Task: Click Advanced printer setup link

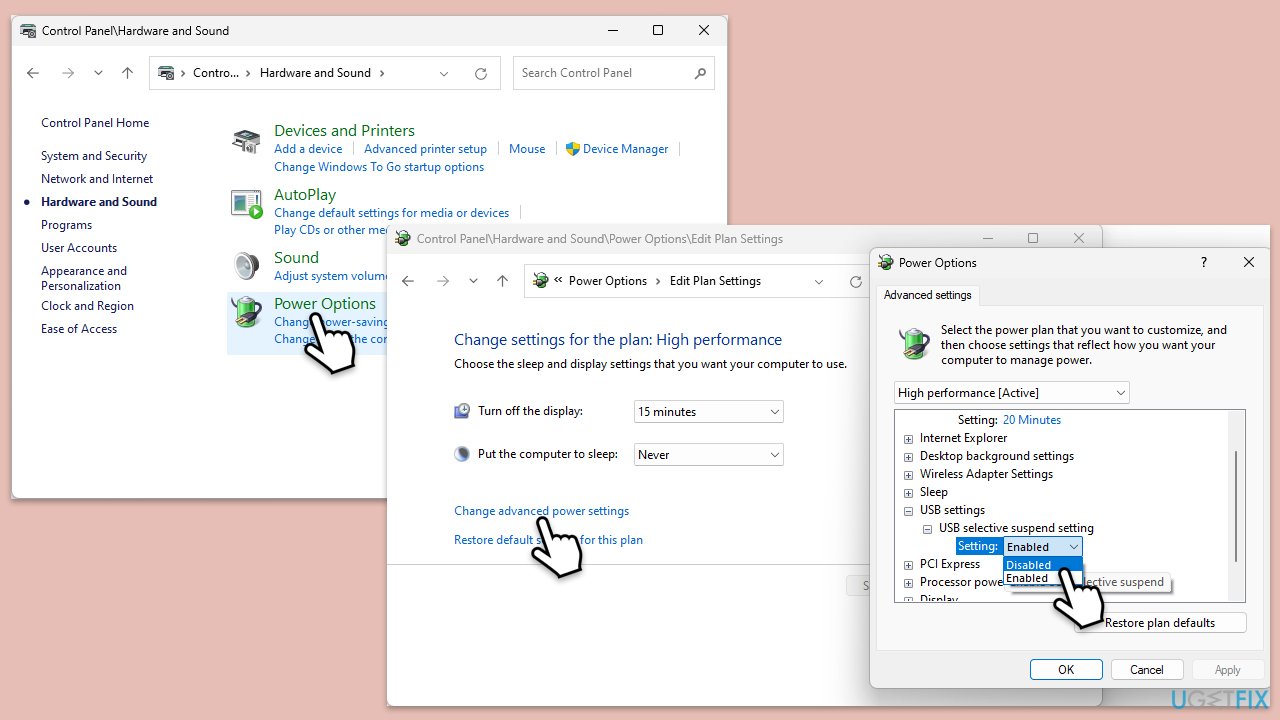Action: 425,149
